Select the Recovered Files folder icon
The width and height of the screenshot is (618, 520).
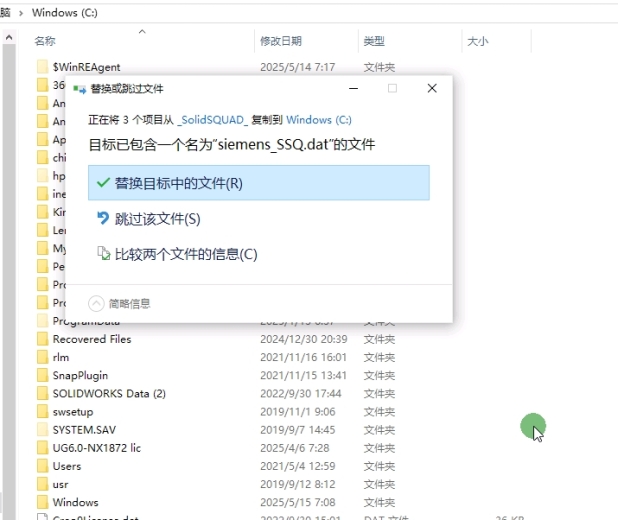coord(42,339)
